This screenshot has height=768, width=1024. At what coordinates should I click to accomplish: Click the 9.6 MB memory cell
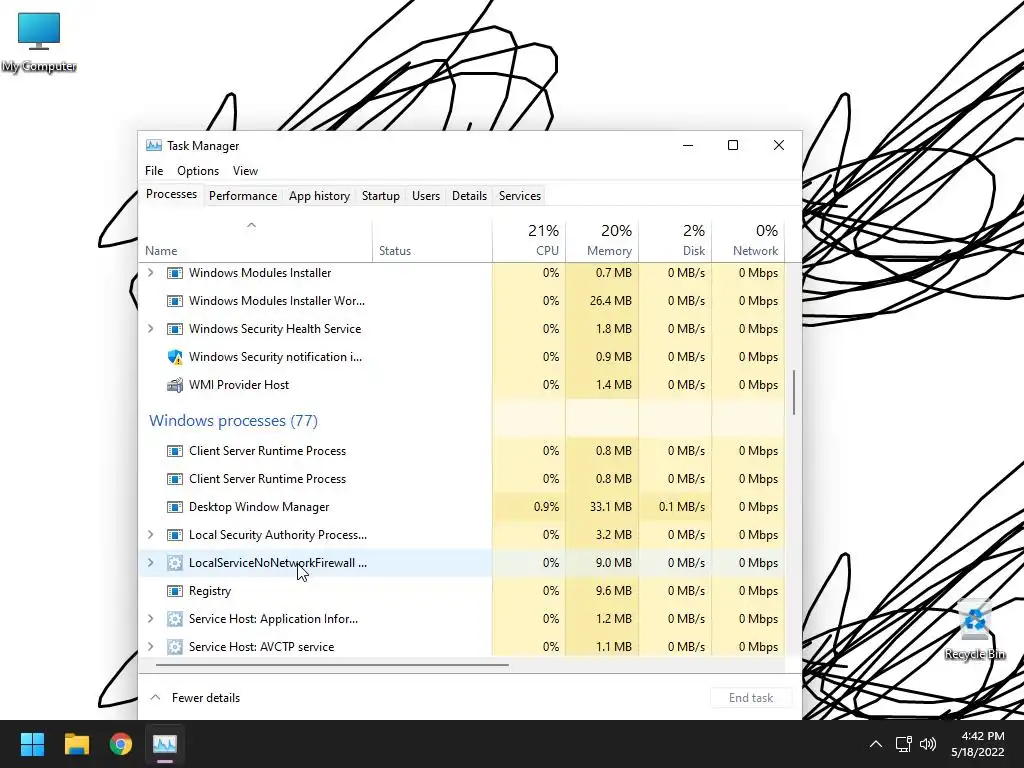[602, 591]
